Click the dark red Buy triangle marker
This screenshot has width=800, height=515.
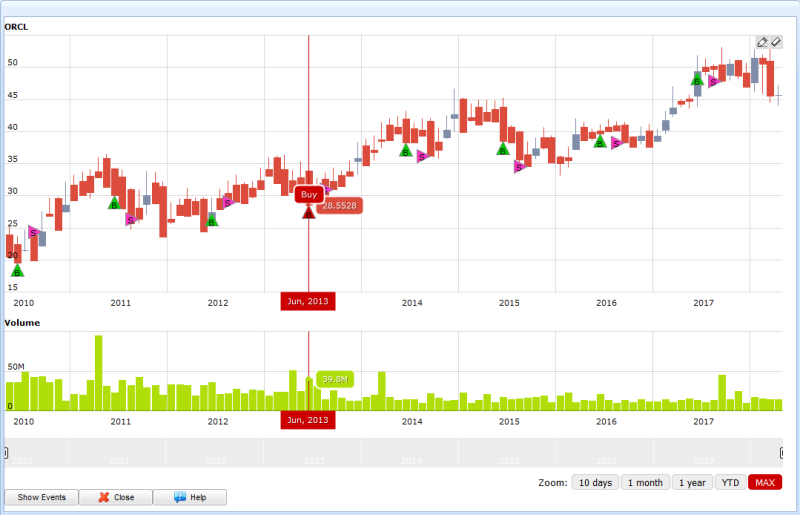pyautogui.click(x=308, y=212)
